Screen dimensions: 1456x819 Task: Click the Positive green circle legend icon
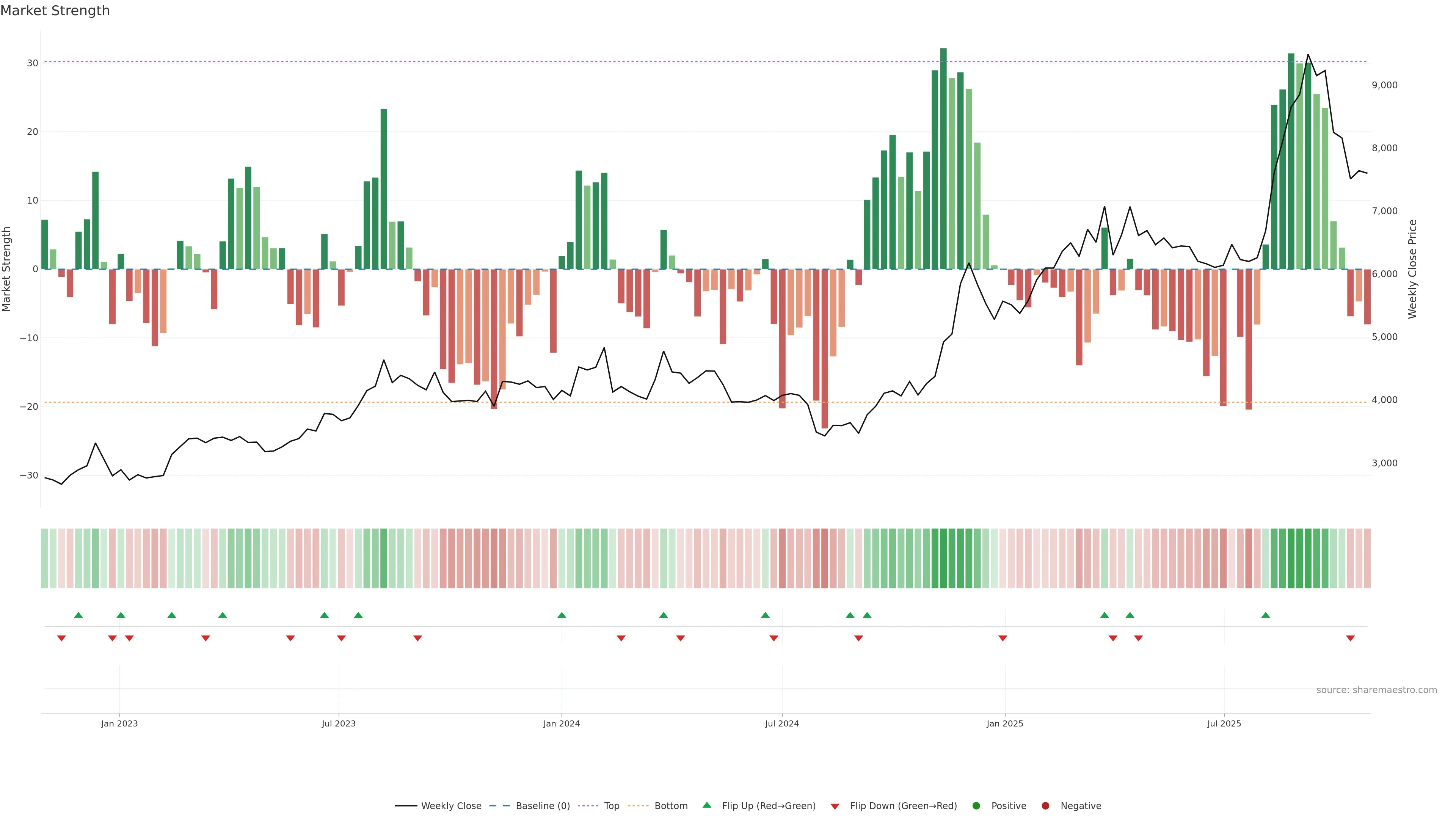tap(976, 806)
